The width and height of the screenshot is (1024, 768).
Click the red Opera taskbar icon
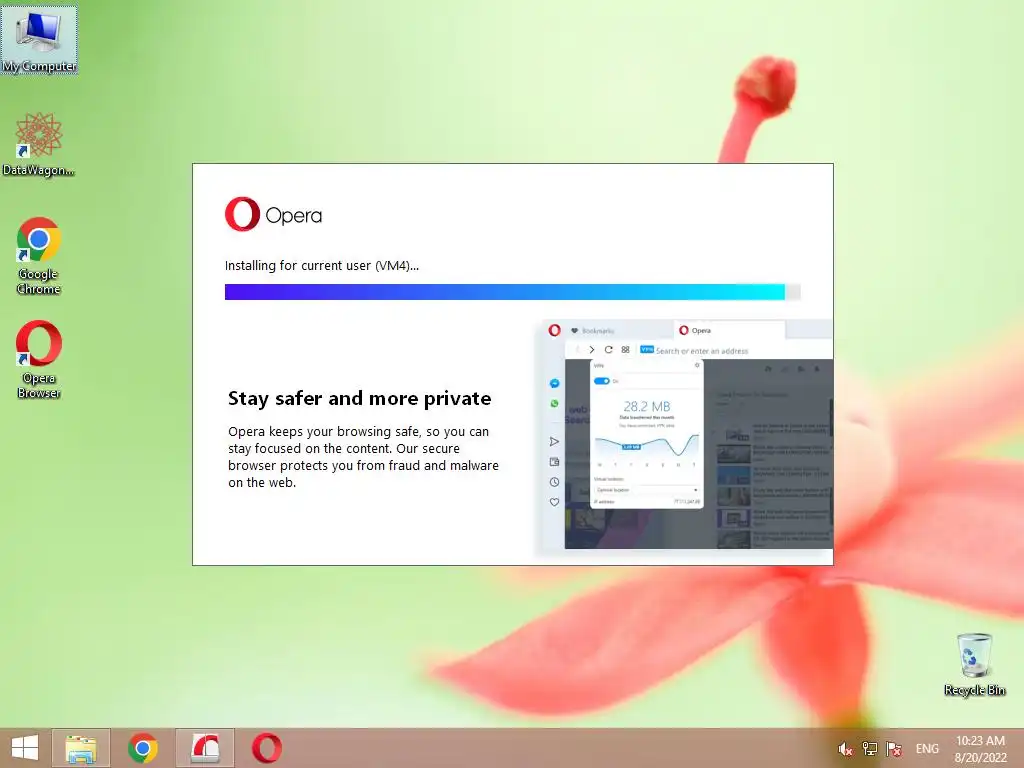(267, 748)
